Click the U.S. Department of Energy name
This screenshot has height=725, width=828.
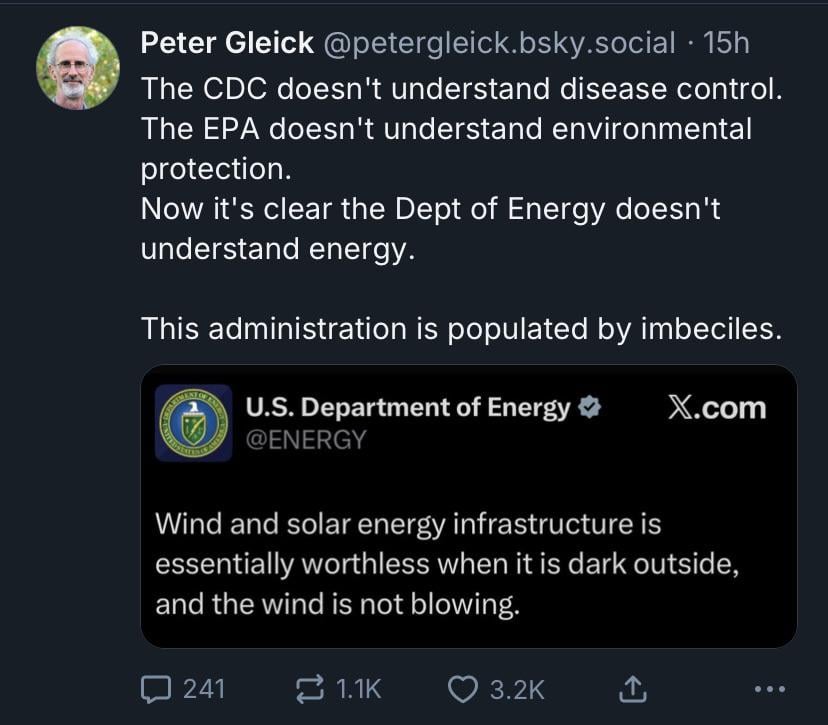408,407
